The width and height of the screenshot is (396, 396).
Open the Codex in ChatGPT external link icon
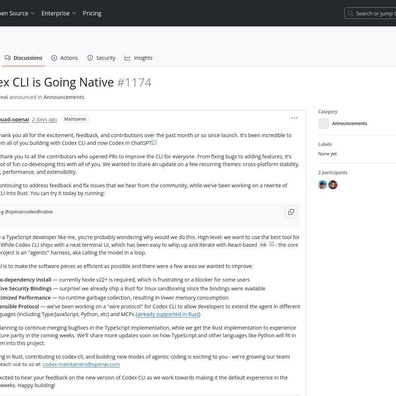tap(154, 143)
